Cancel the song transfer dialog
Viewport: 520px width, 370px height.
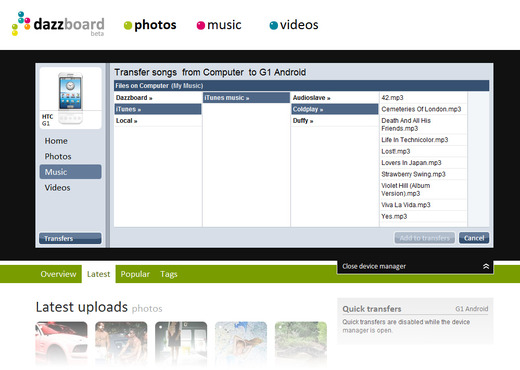click(x=474, y=238)
